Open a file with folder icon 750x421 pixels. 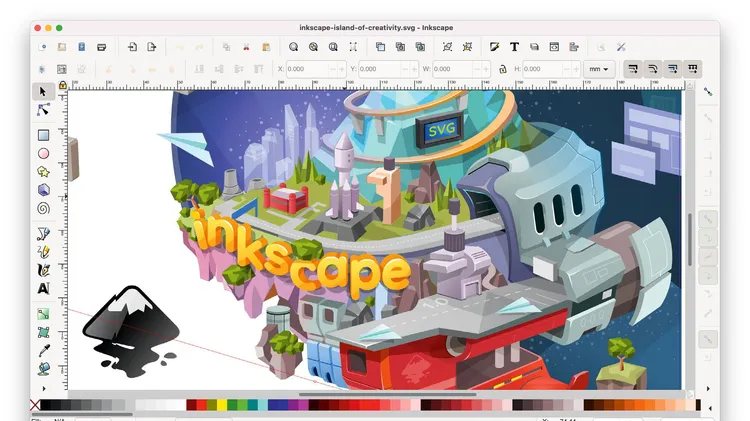[62, 47]
